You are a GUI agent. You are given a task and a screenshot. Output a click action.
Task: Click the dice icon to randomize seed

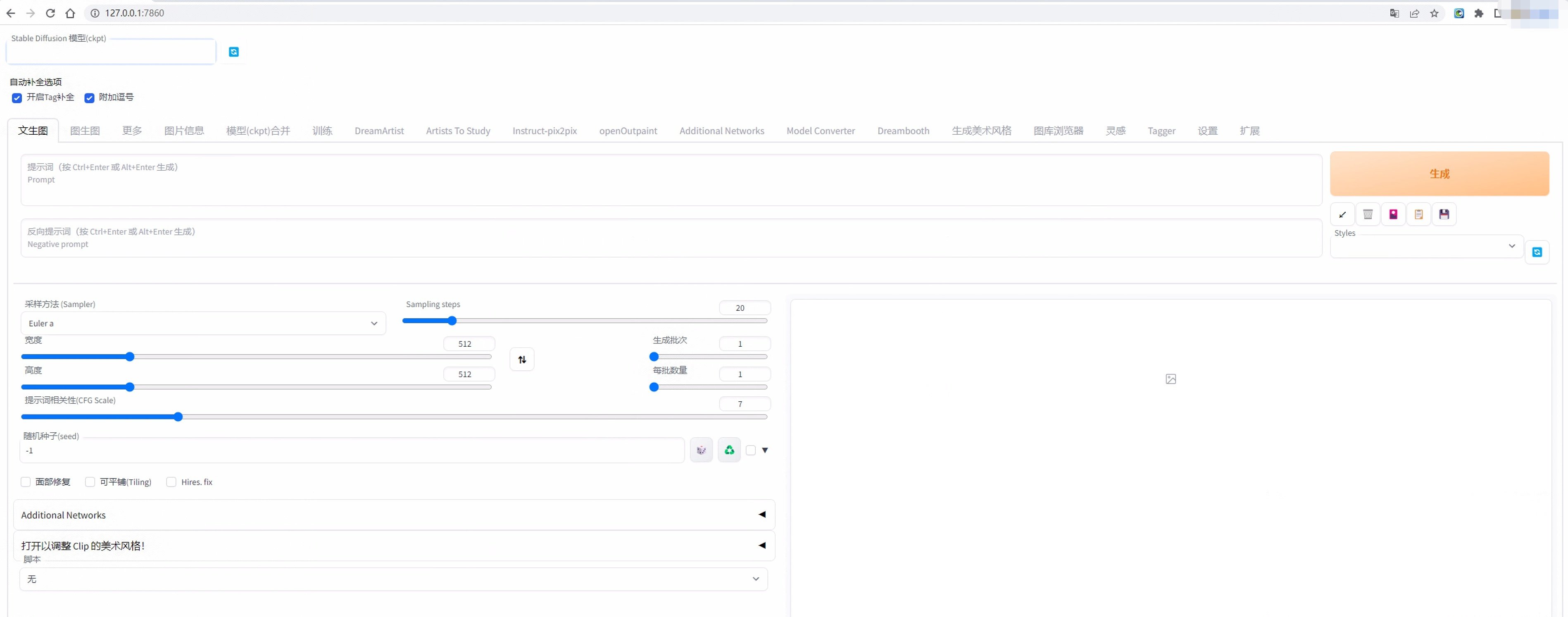click(x=701, y=450)
